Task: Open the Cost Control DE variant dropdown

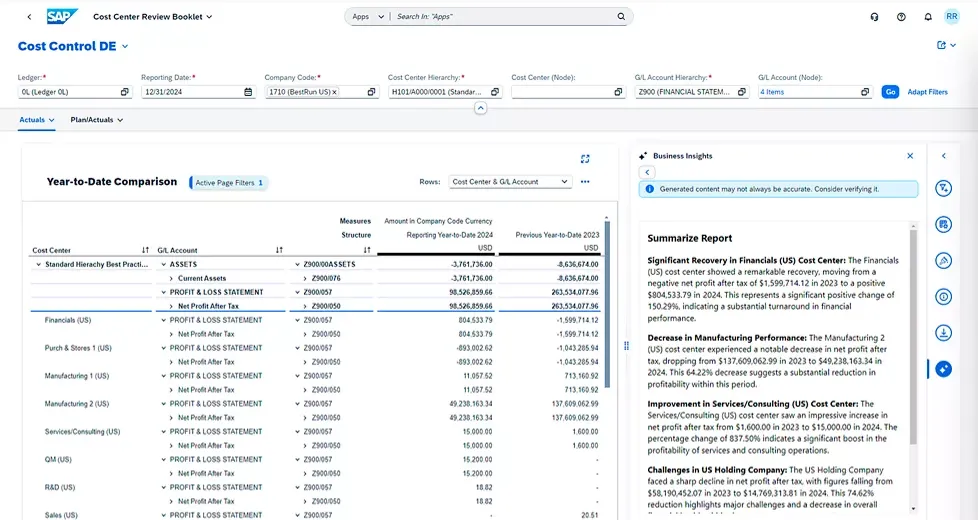Action: [125, 46]
